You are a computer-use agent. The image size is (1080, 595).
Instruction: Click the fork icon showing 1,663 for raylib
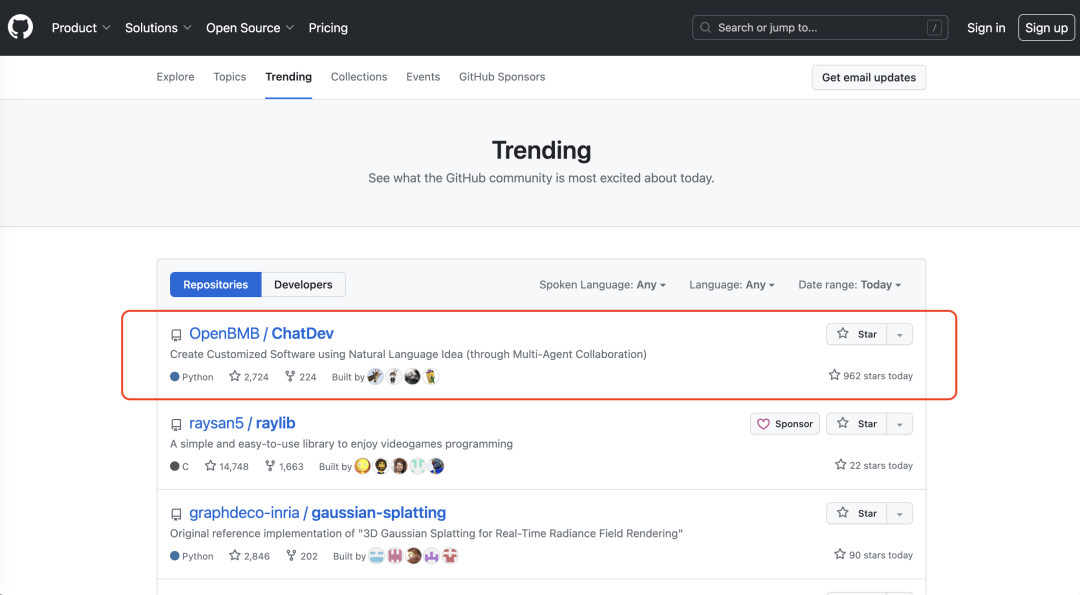pyautogui.click(x=270, y=466)
